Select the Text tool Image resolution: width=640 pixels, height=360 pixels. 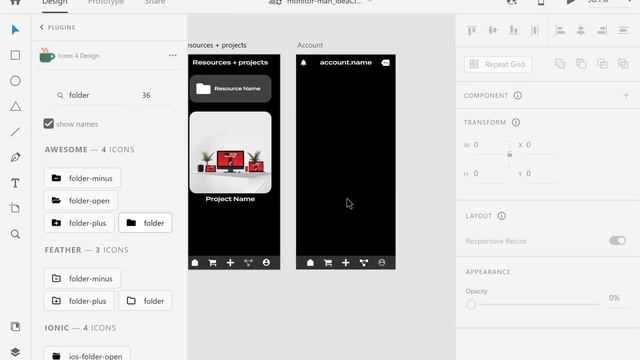(16, 183)
